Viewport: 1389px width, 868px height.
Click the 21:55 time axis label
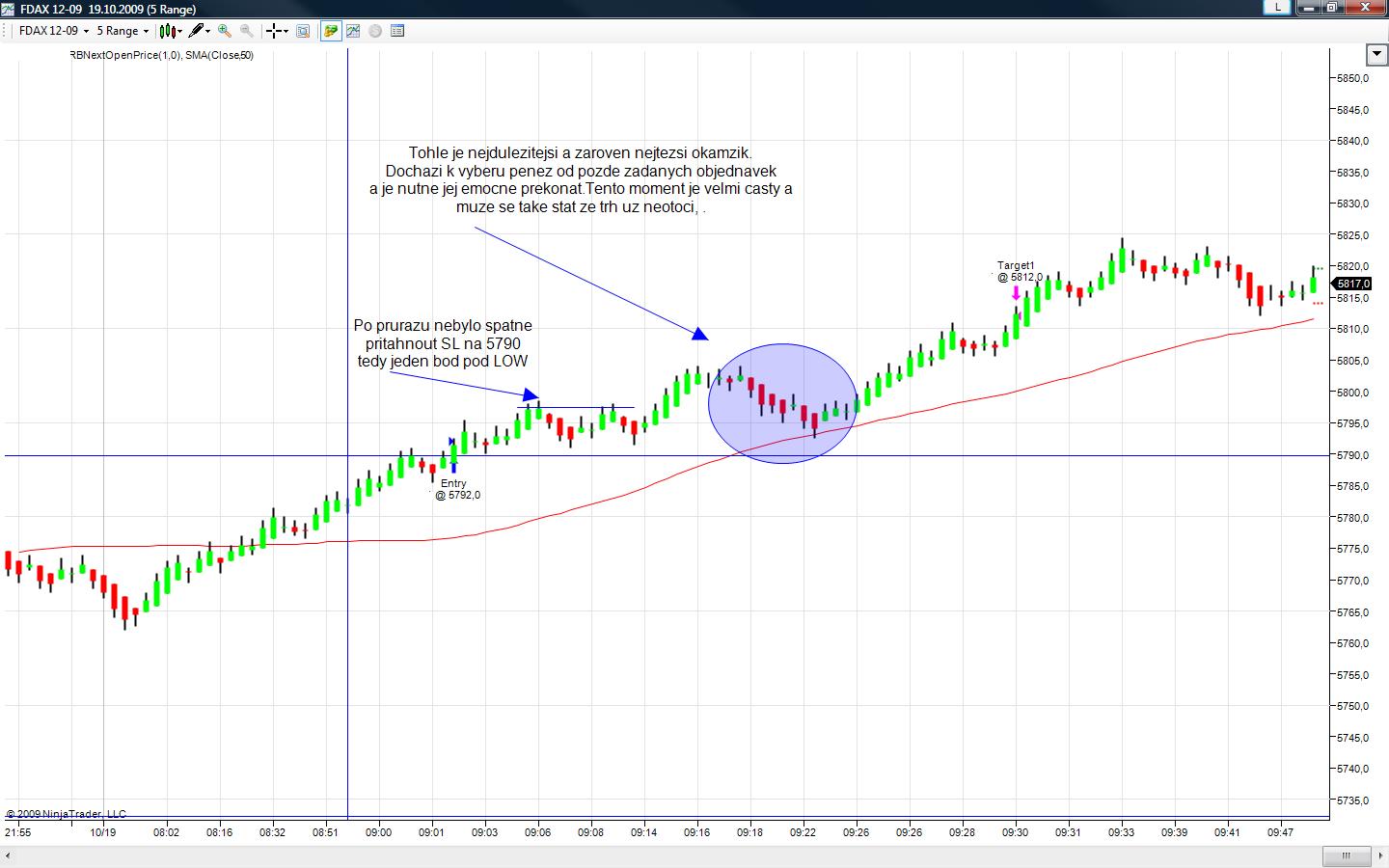pos(18,832)
